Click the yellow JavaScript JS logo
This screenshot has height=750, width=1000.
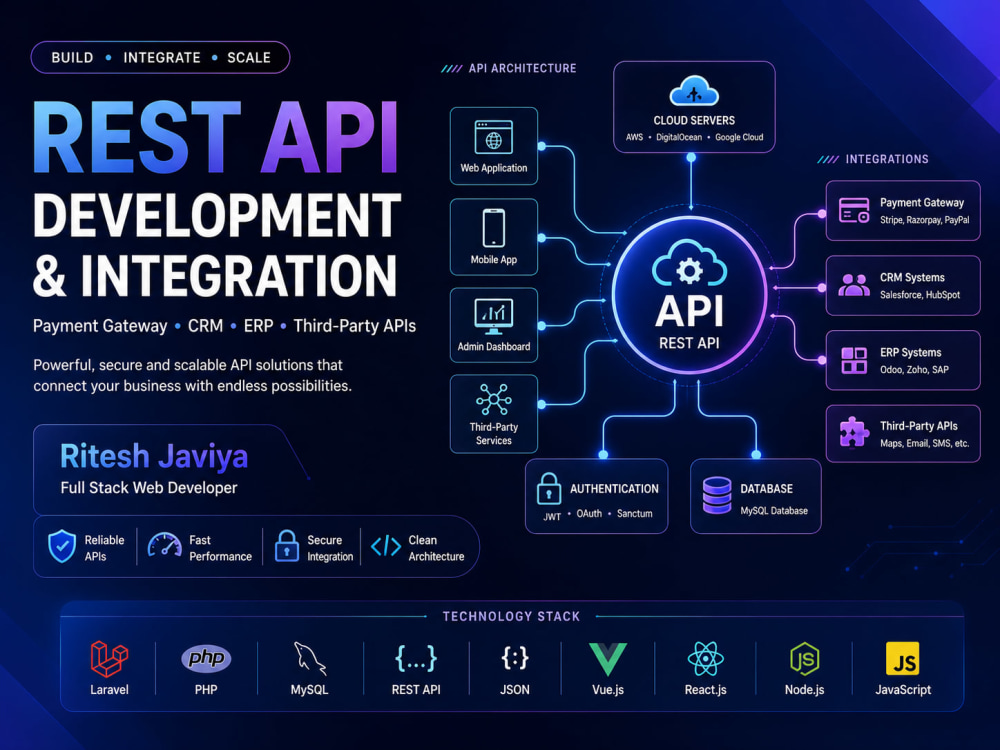(902, 659)
